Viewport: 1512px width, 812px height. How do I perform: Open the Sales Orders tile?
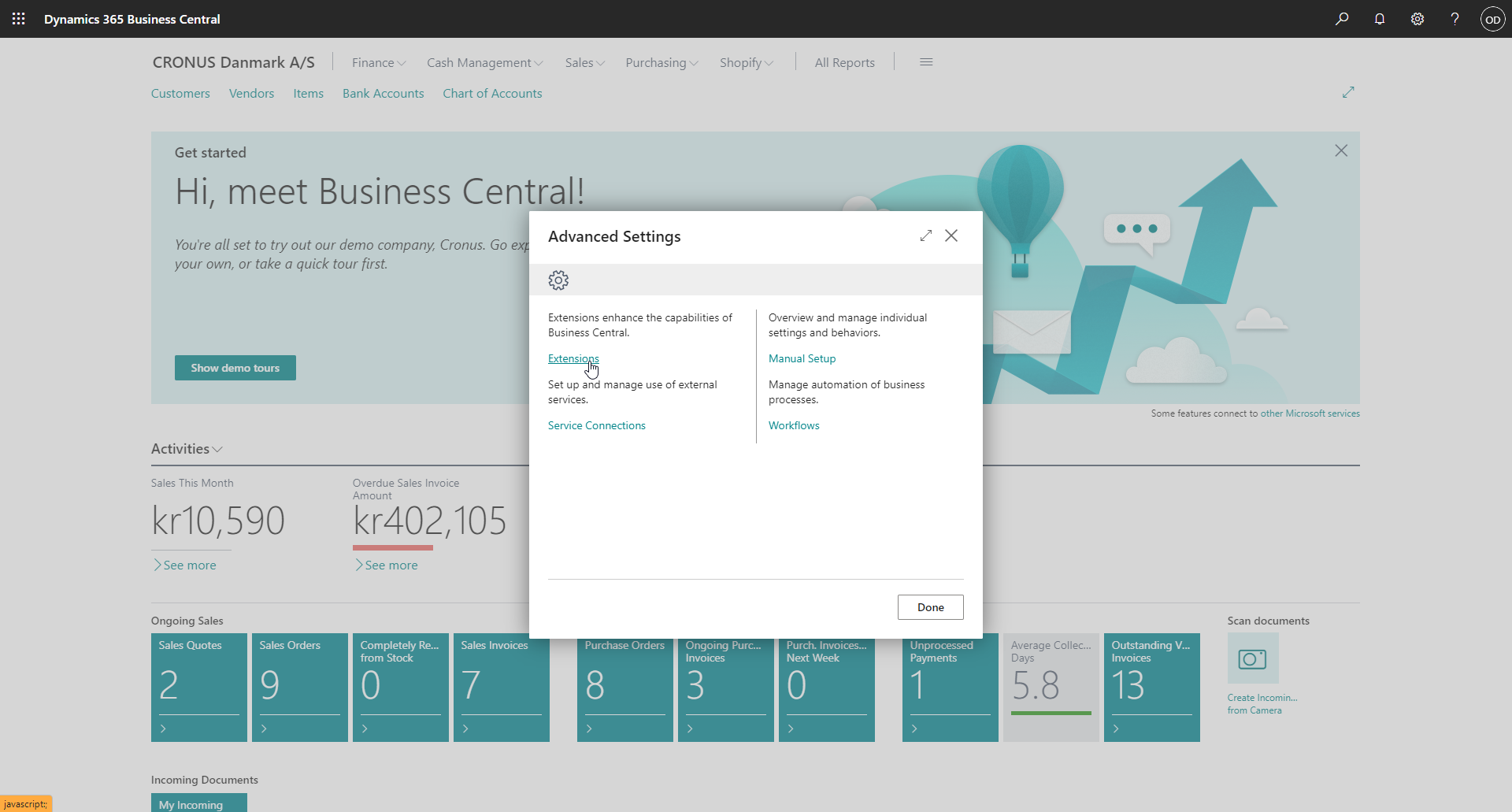tap(300, 687)
